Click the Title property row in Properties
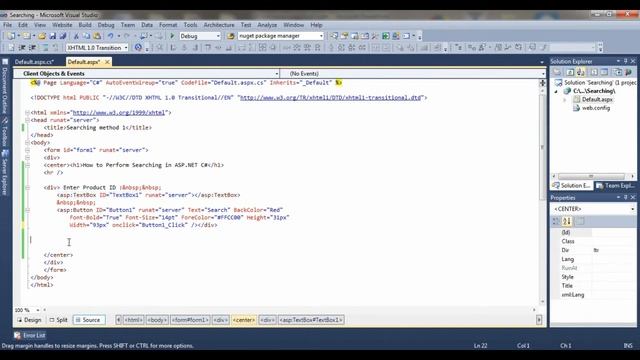 click(x=593, y=286)
